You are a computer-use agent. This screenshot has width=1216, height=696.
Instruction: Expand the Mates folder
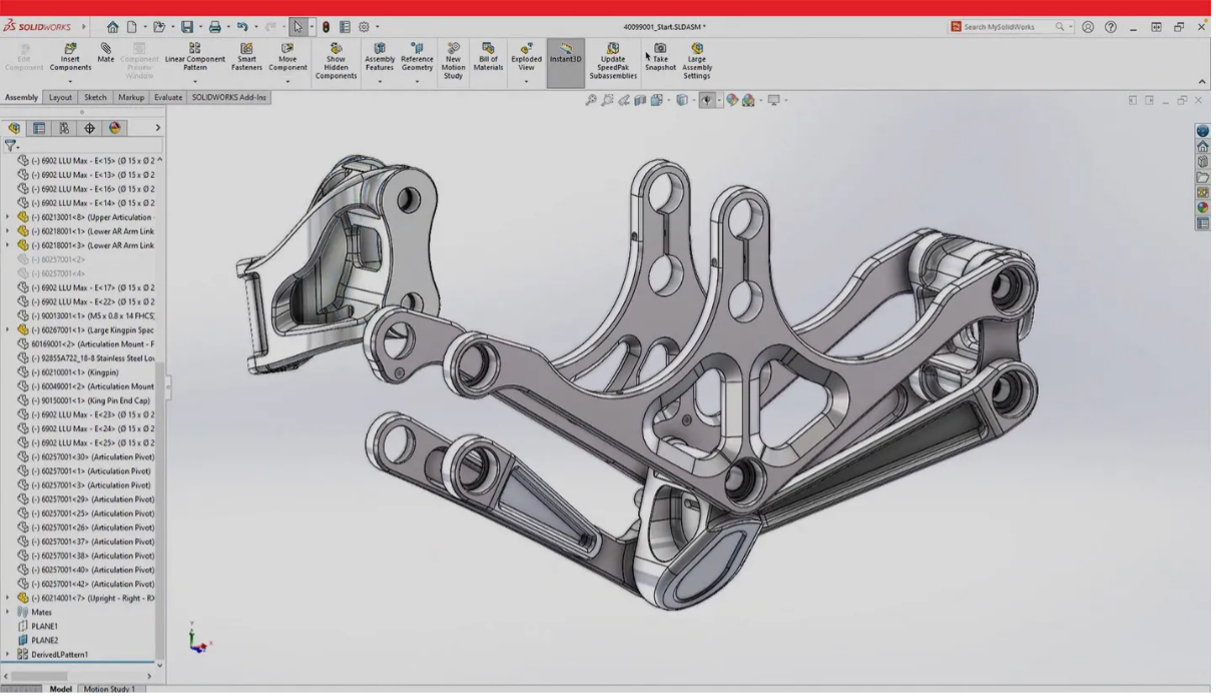[x=8, y=612]
